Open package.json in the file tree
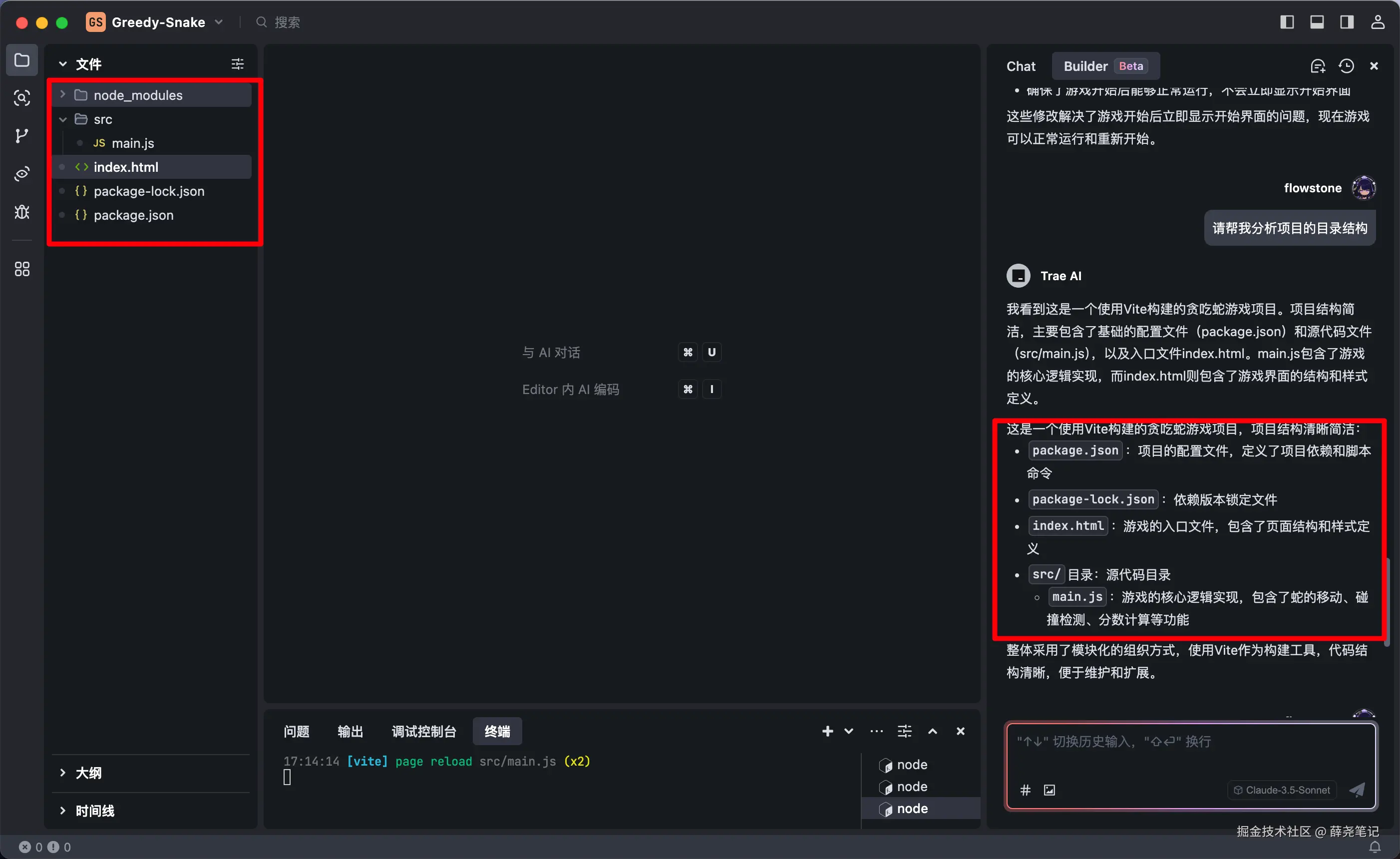This screenshot has width=1400, height=859. click(x=133, y=215)
